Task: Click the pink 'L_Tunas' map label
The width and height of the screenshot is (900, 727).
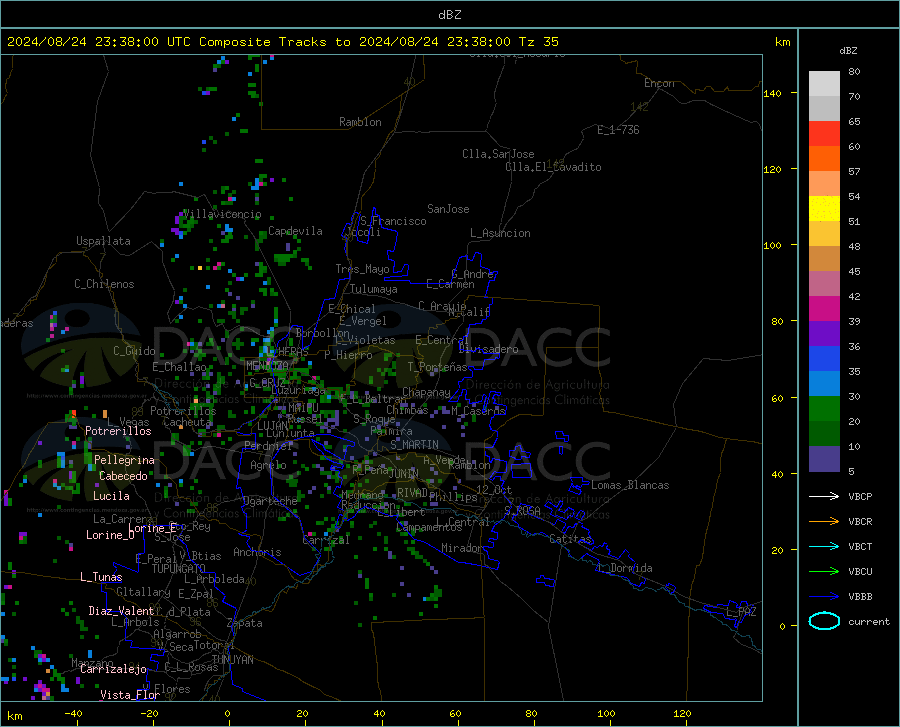Action: click(x=101, y=577)
